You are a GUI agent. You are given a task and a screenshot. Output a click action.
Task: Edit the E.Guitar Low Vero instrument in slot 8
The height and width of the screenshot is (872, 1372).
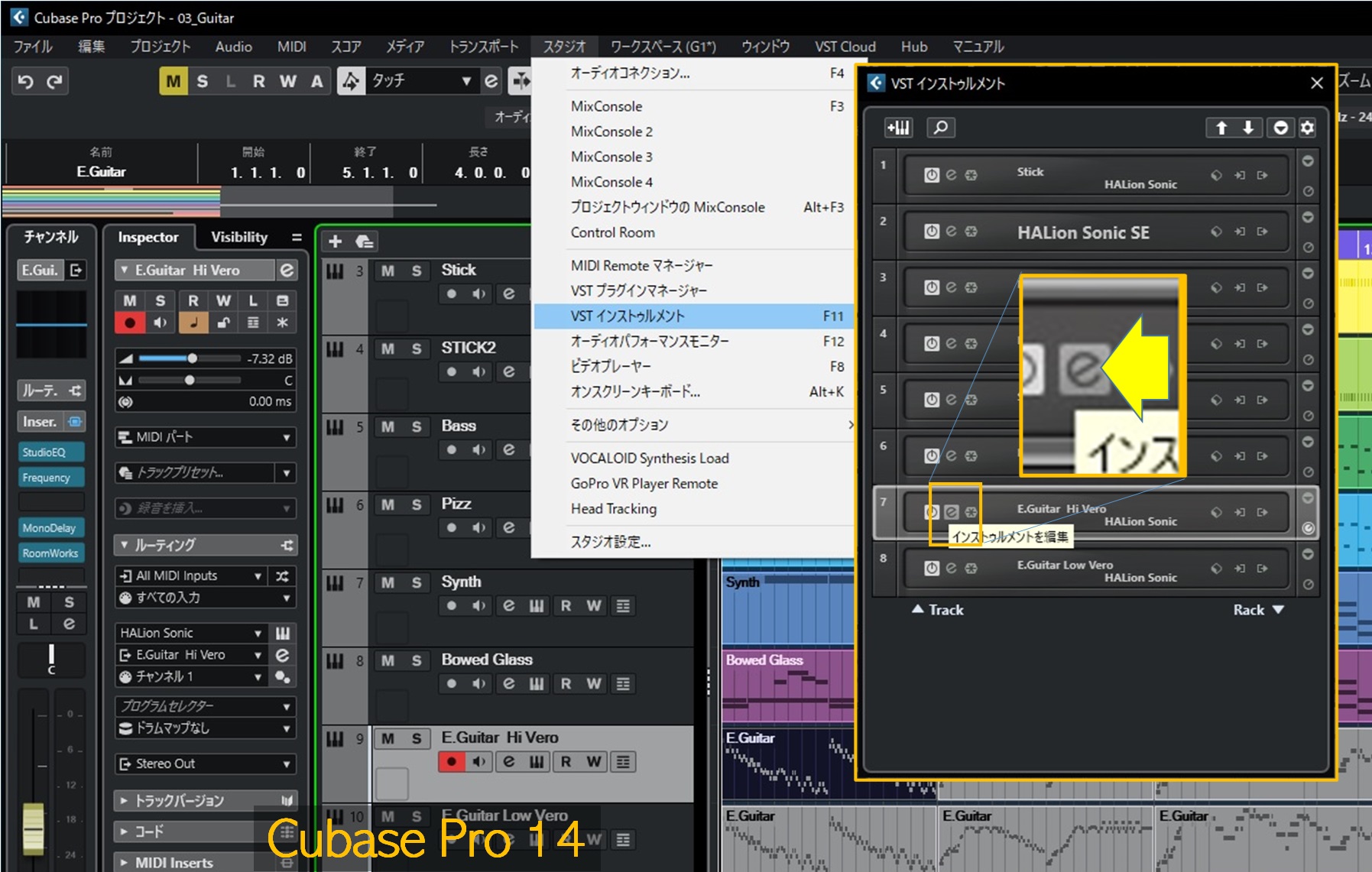(x=951, y=568)
